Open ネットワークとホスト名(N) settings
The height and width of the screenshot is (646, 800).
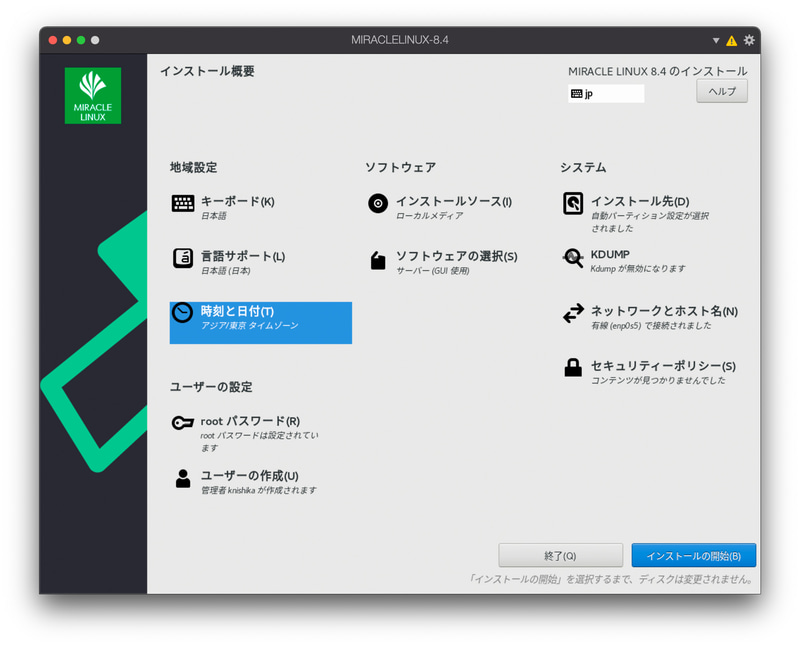pyautogui.click(x=664, y=311)
